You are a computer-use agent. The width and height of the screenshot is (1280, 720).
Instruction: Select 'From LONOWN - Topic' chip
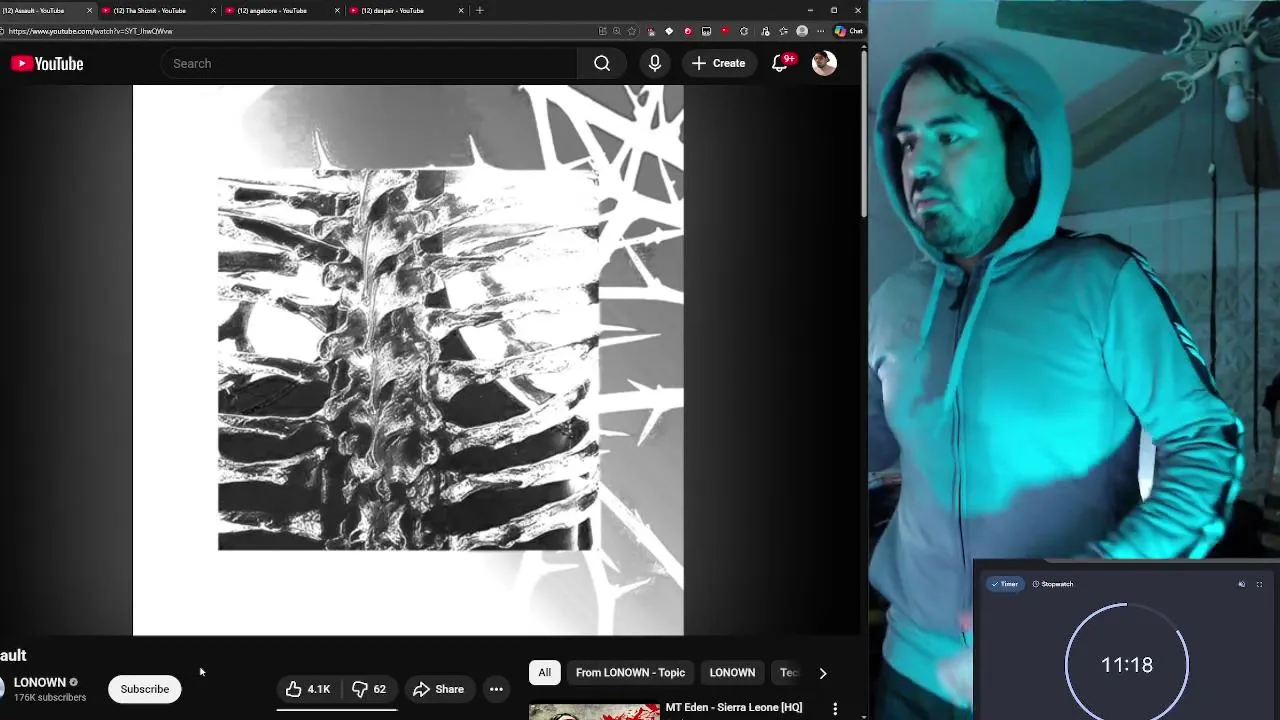pos(630,672)
